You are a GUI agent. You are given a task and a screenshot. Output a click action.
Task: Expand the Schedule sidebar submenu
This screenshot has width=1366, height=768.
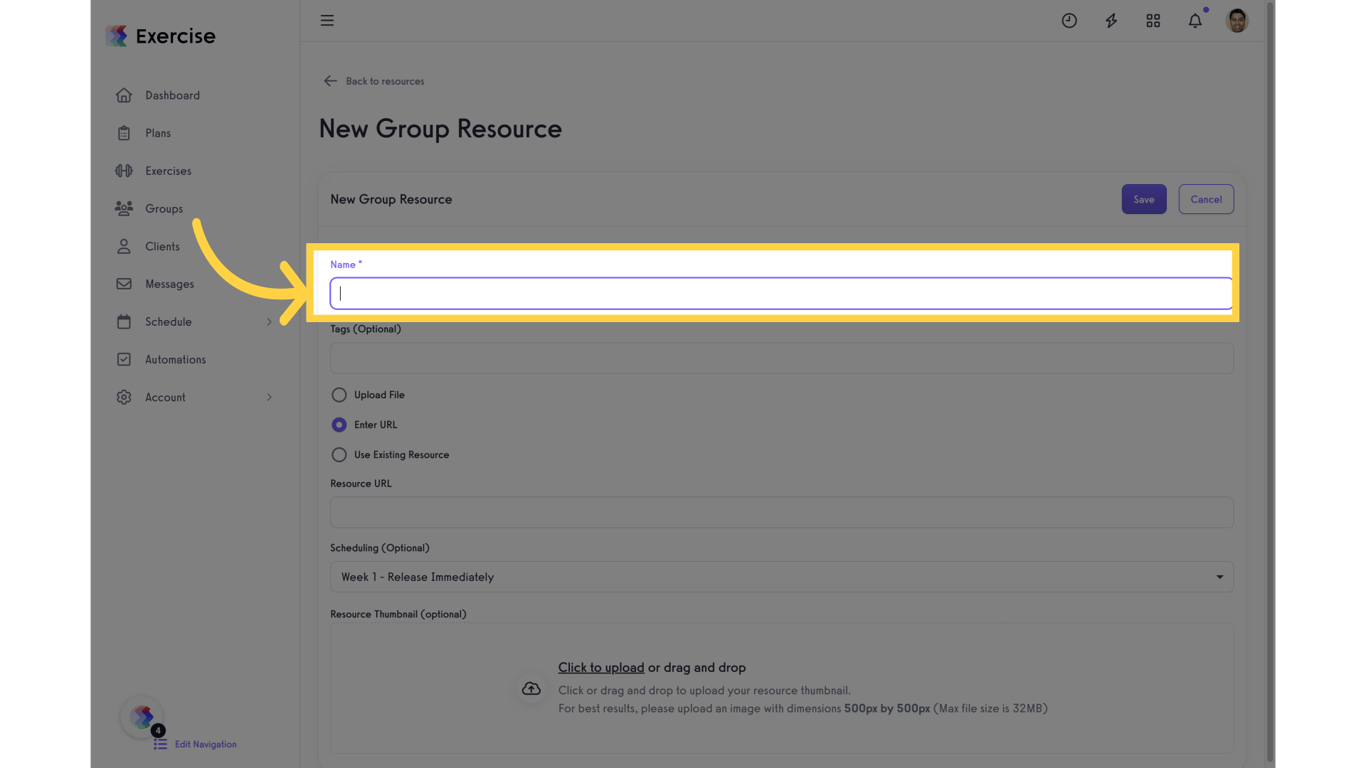(269, 322)
